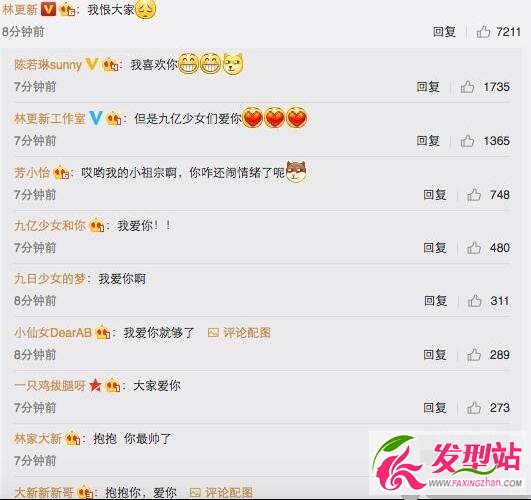View 评论配图 in 大新新新哥's comment
The width and height of the screenshot is (531, 500).
click(221, 492)
